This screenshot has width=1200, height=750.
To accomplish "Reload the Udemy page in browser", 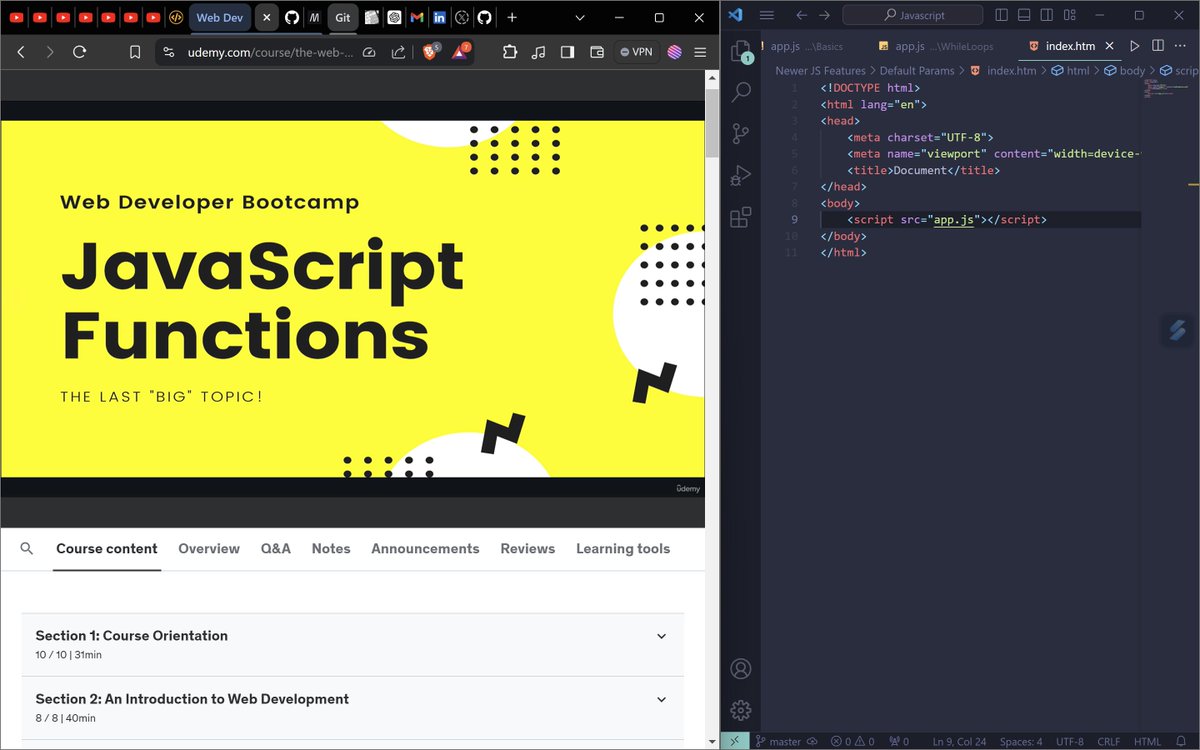I will pyautogui.click(x=80, y=52).
